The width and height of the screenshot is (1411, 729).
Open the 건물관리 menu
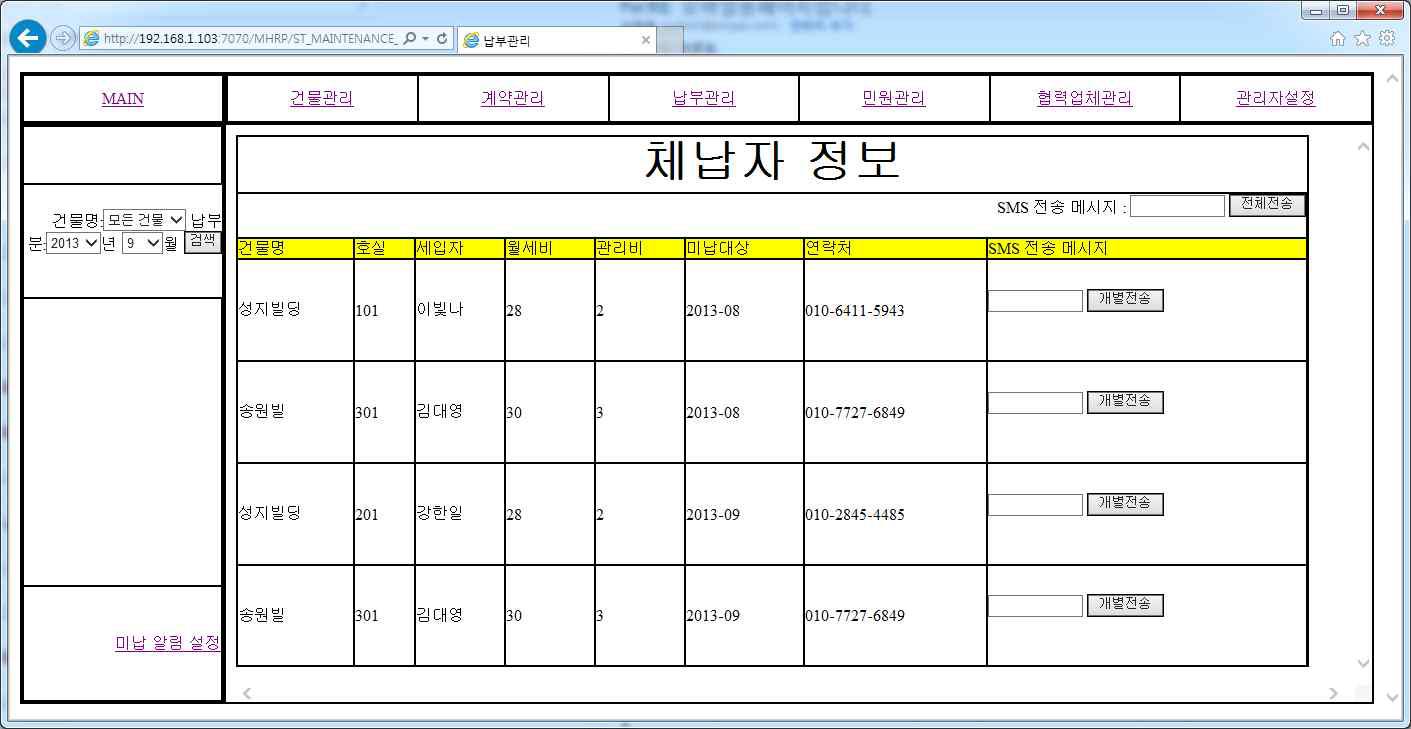point(321,98)
